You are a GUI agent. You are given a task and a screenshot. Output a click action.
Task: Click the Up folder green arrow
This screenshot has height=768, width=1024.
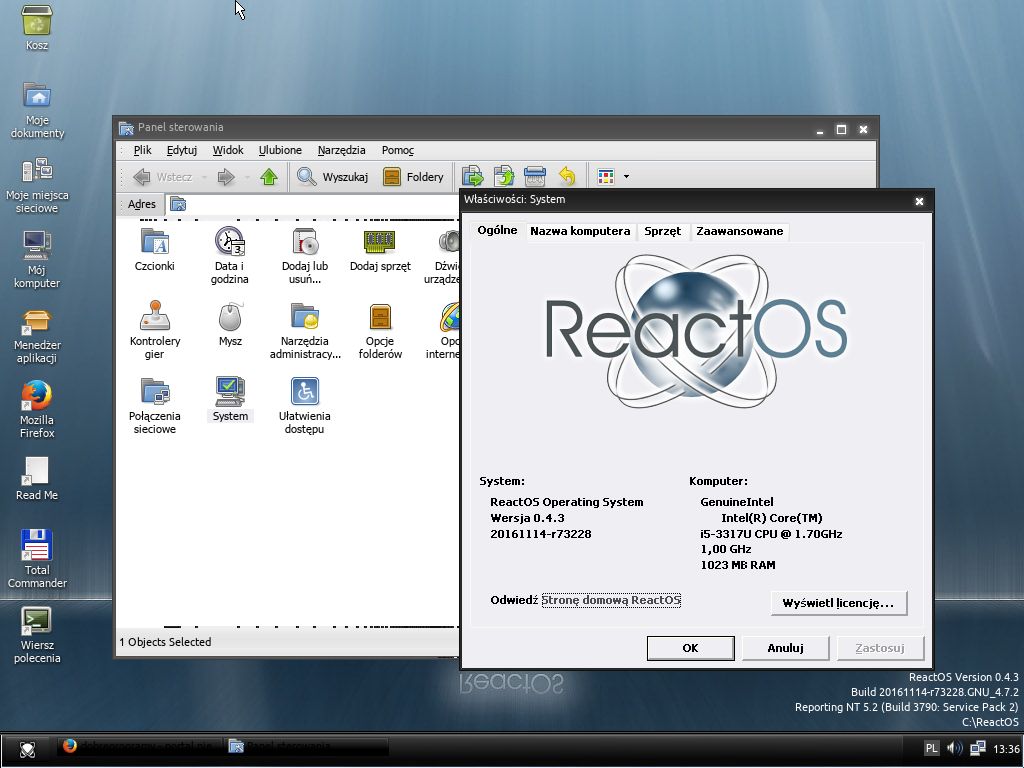(x=269, y=177)
